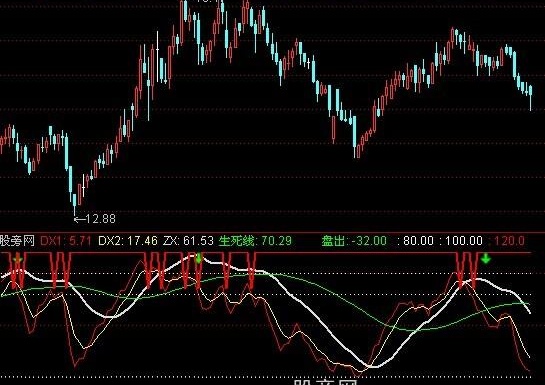Click the green down-arrow signal at far right
Image resolution: width=545 pixels, height=385 pixels.
tap(486, 259)
